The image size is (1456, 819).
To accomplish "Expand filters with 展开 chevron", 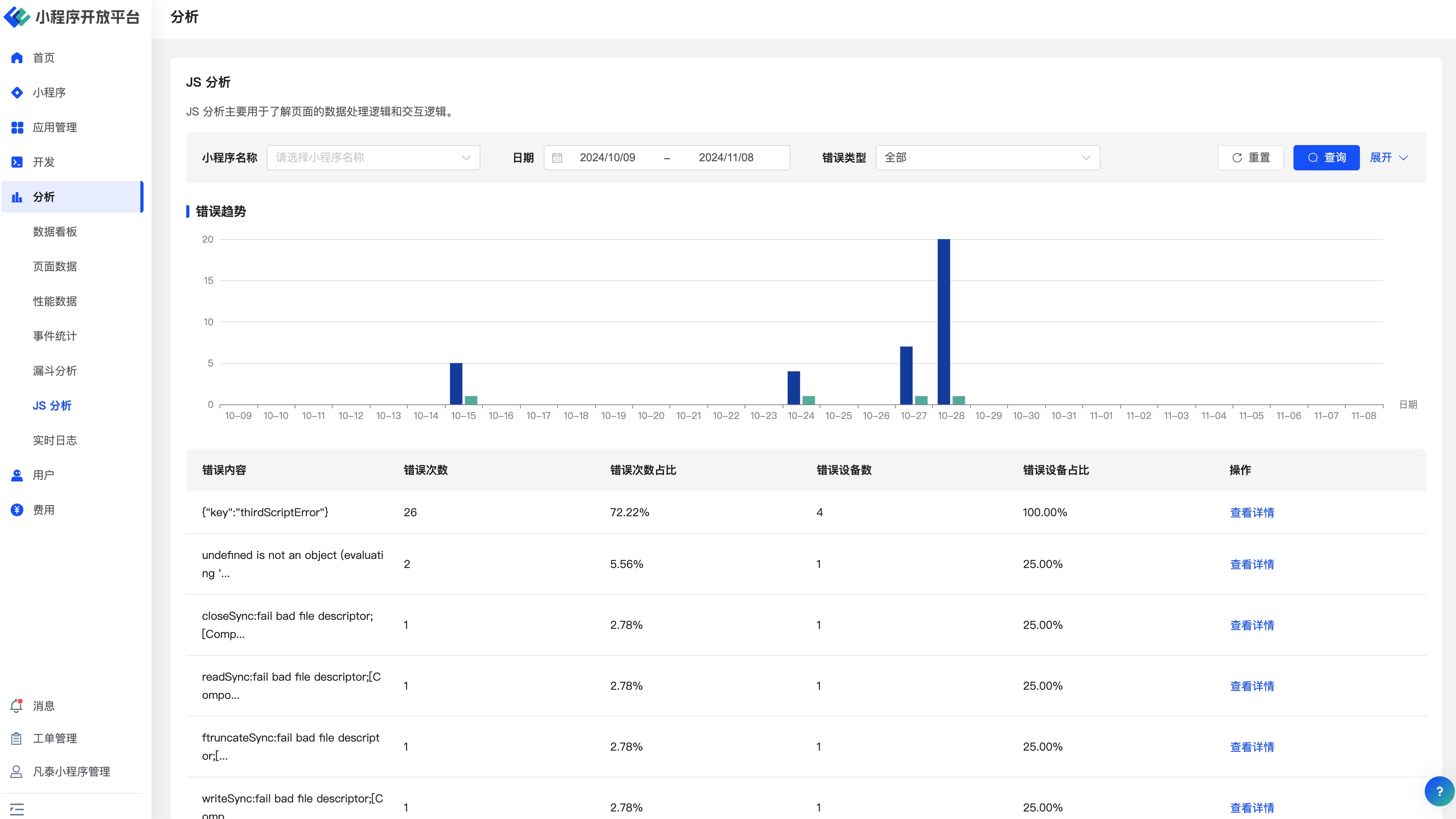I will coord(1389,158).
